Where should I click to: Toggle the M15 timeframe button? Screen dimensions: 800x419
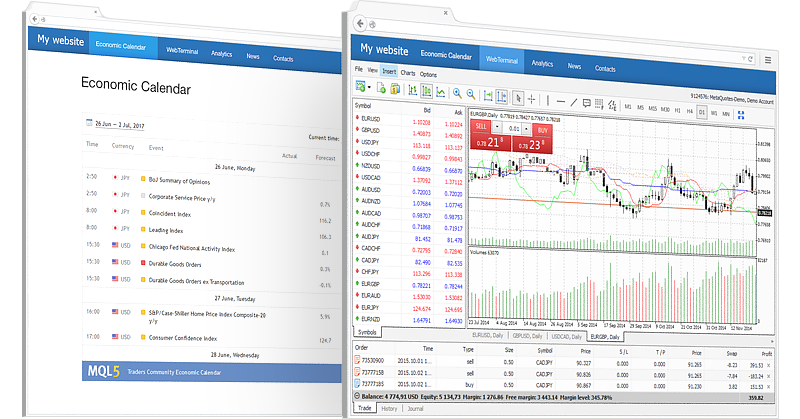point(652,107)
